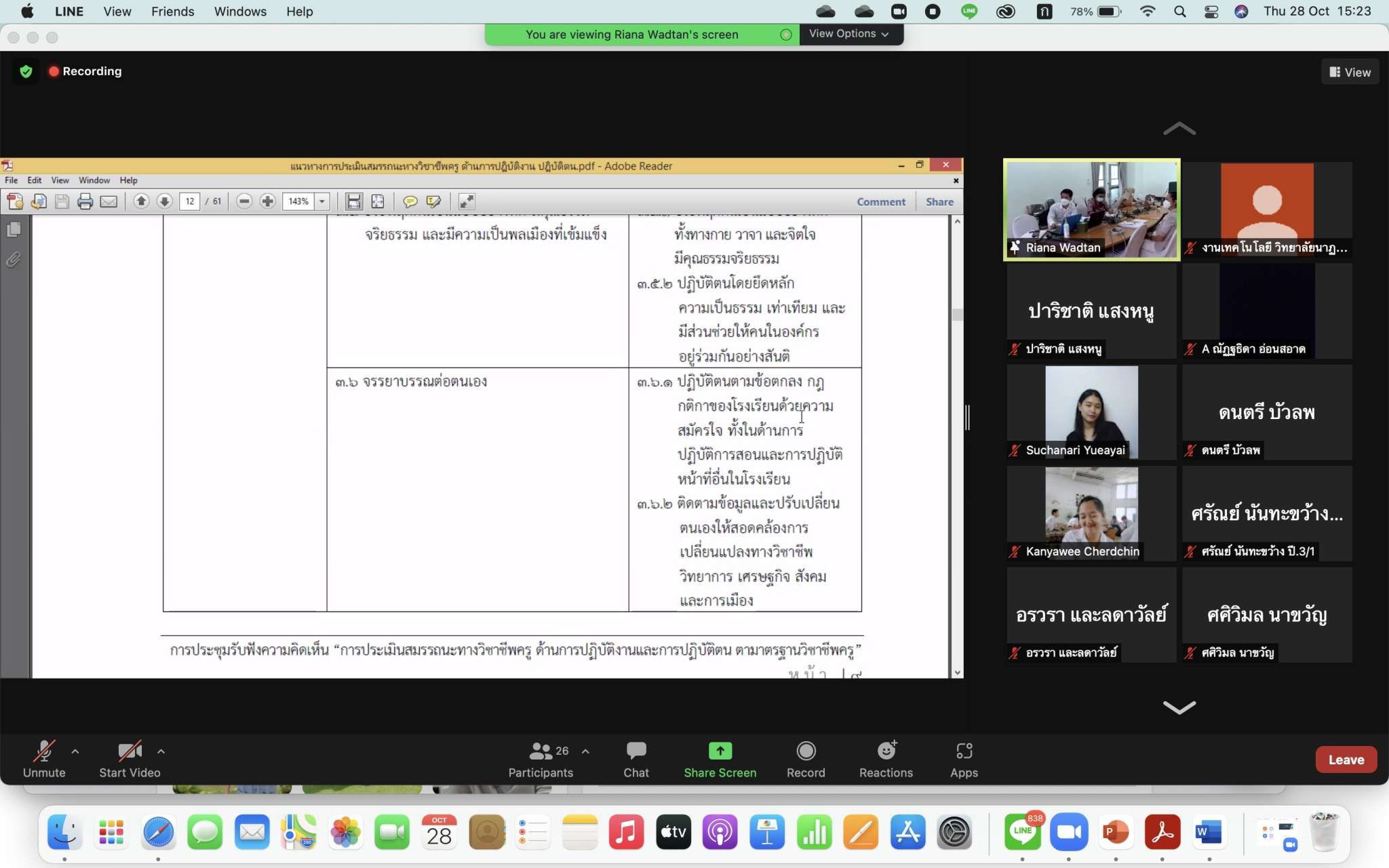Open the Windows menu in menu bar
The image size is (1389, 868).
[x=240, y=12]
